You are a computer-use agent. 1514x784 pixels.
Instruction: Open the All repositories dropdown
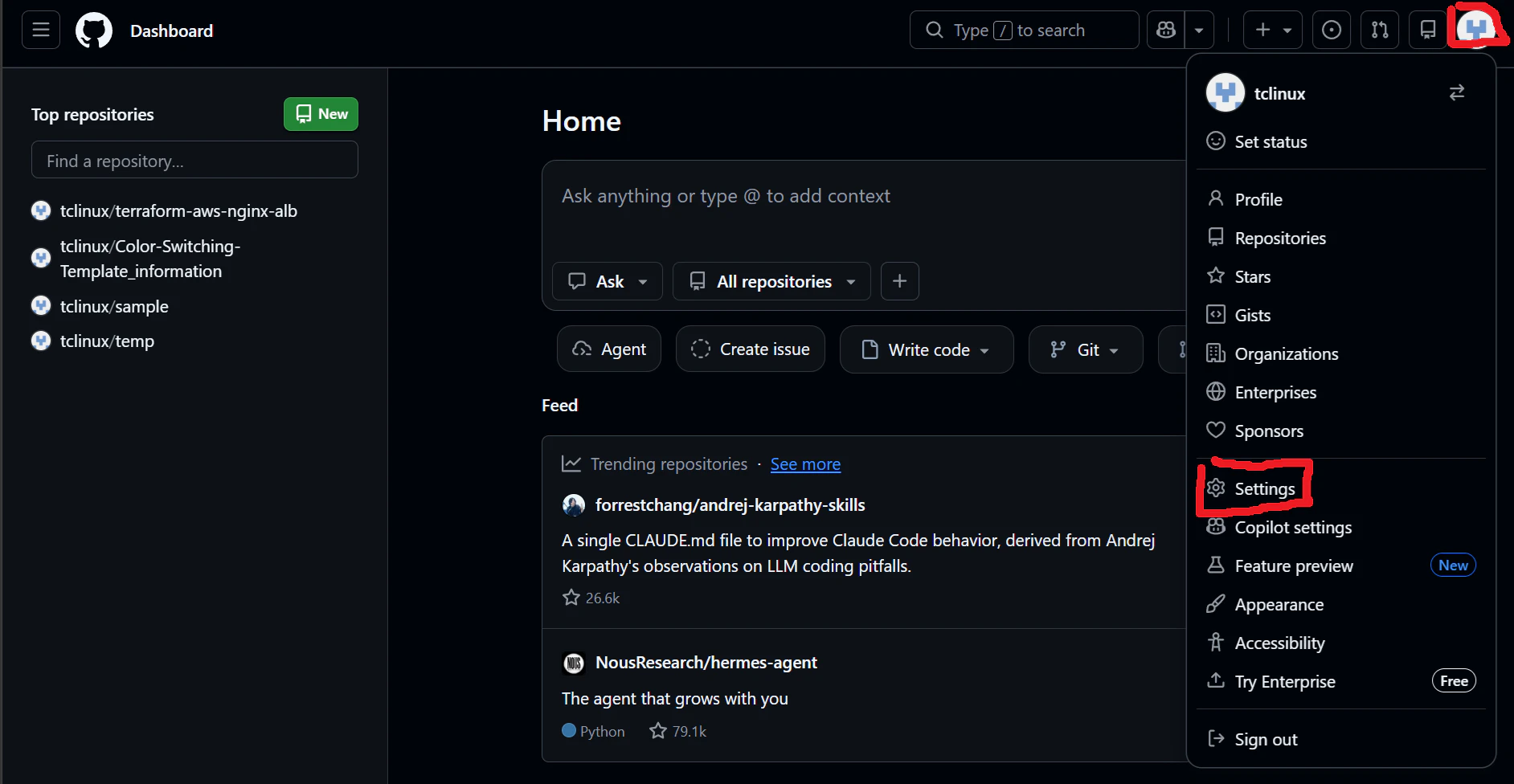(771, 281)
